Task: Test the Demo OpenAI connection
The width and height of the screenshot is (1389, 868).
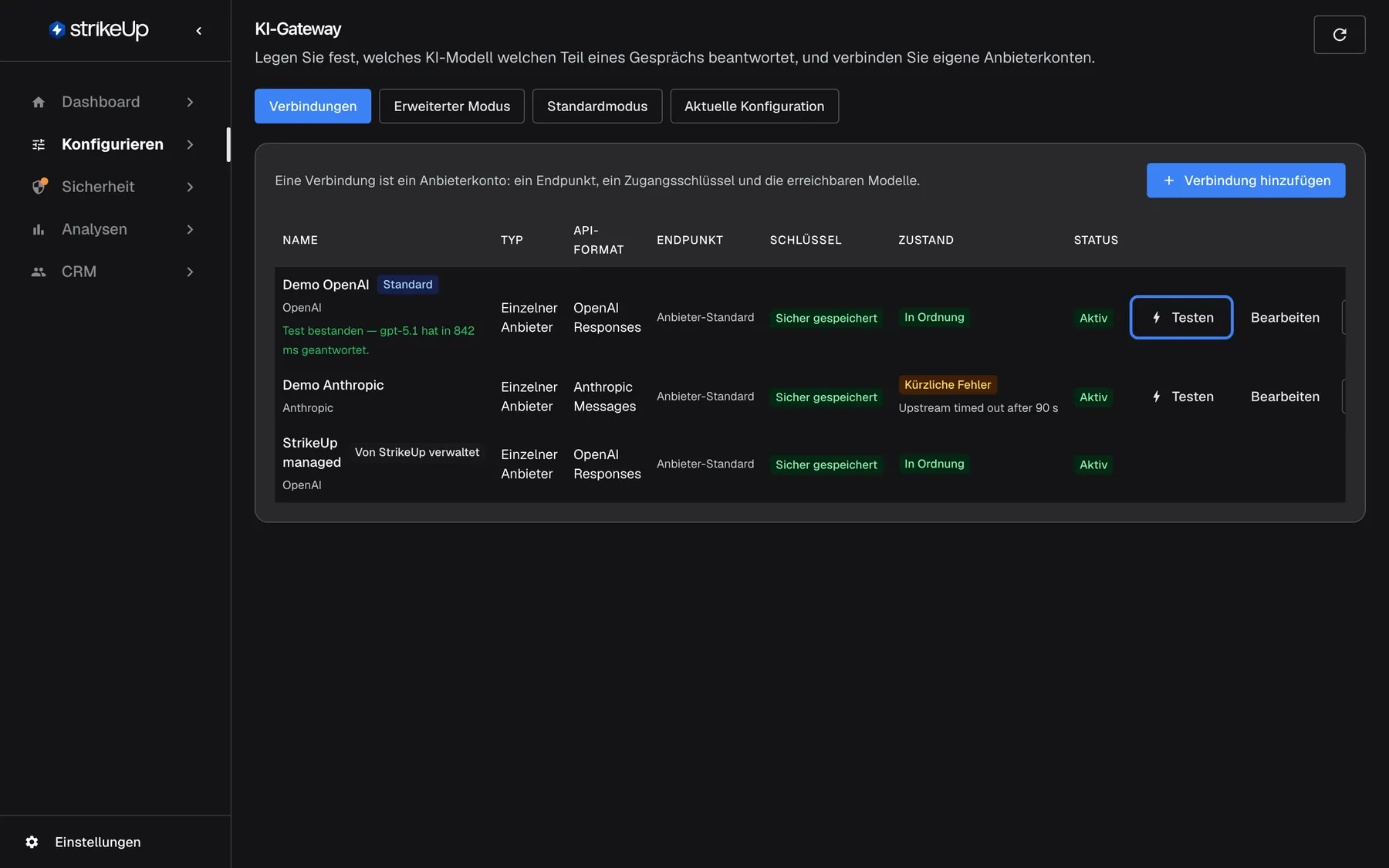Action: click(1181, 317)
